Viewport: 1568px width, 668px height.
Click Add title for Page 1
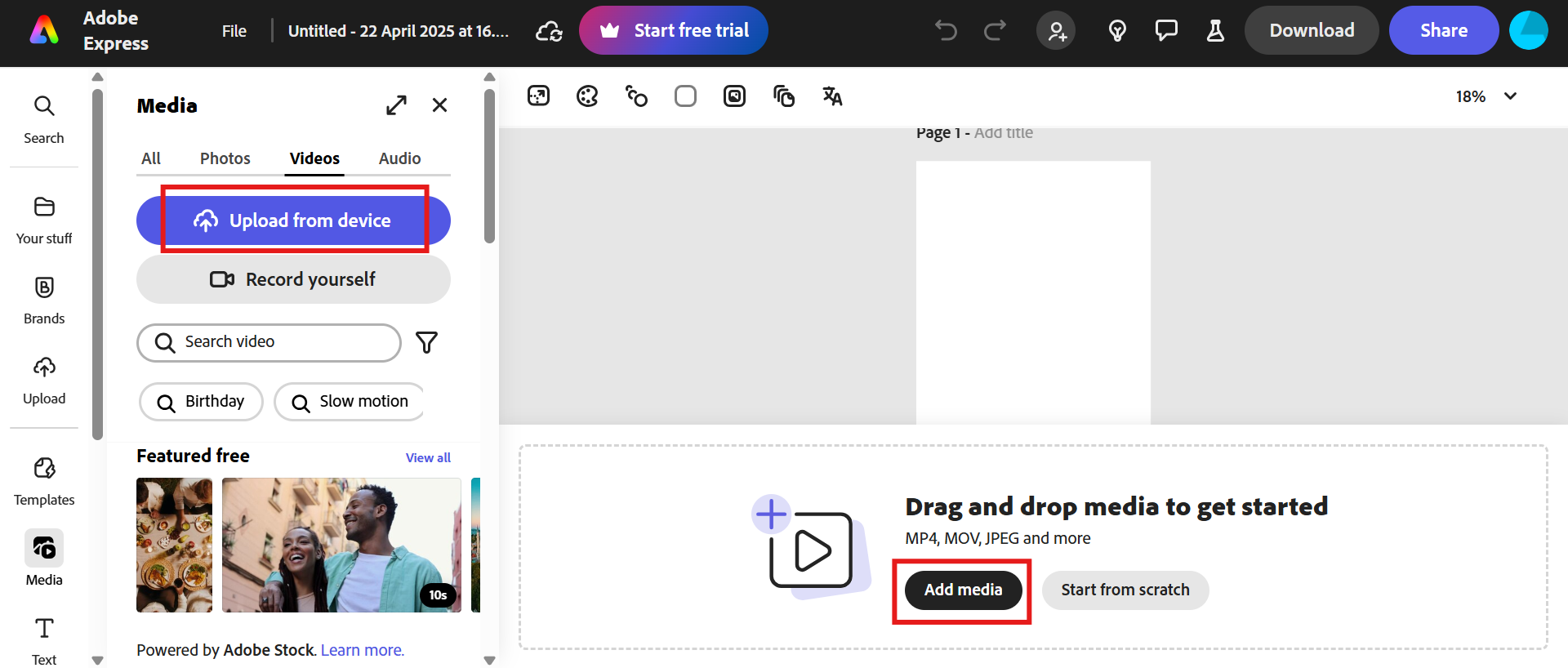point(1004,133)
